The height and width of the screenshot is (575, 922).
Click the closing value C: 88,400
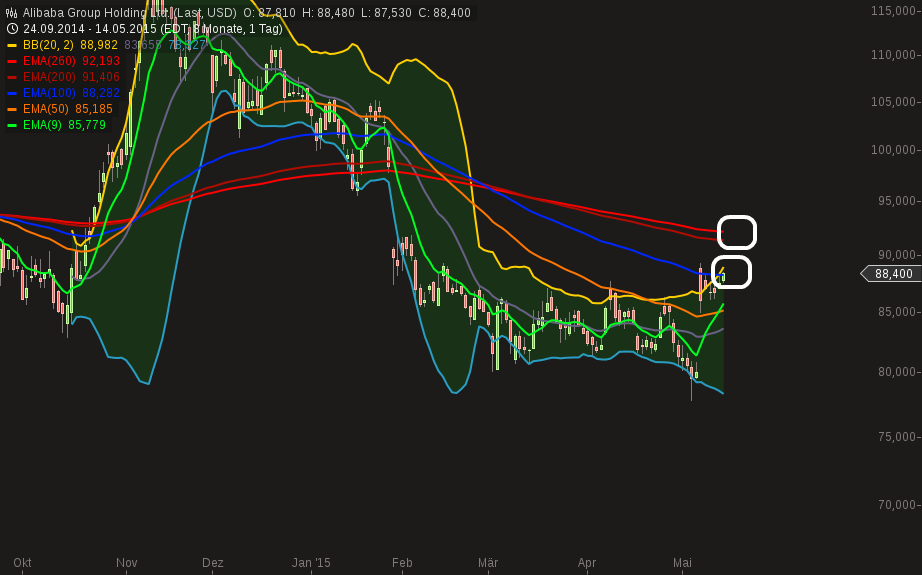[445, 12]
